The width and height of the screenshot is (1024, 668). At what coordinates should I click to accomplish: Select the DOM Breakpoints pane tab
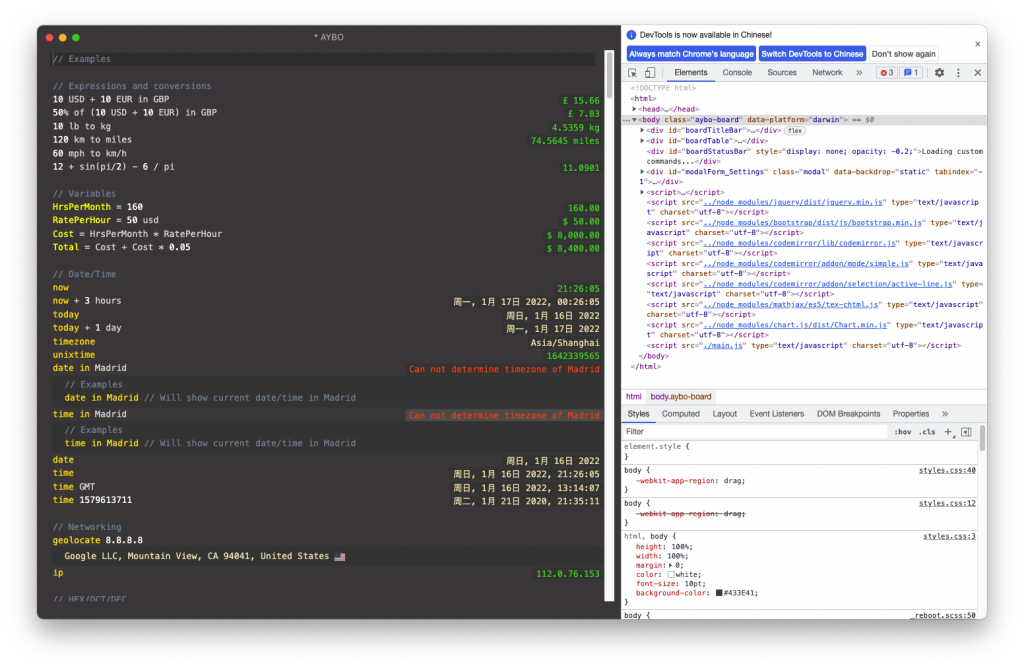coord(848,414)
